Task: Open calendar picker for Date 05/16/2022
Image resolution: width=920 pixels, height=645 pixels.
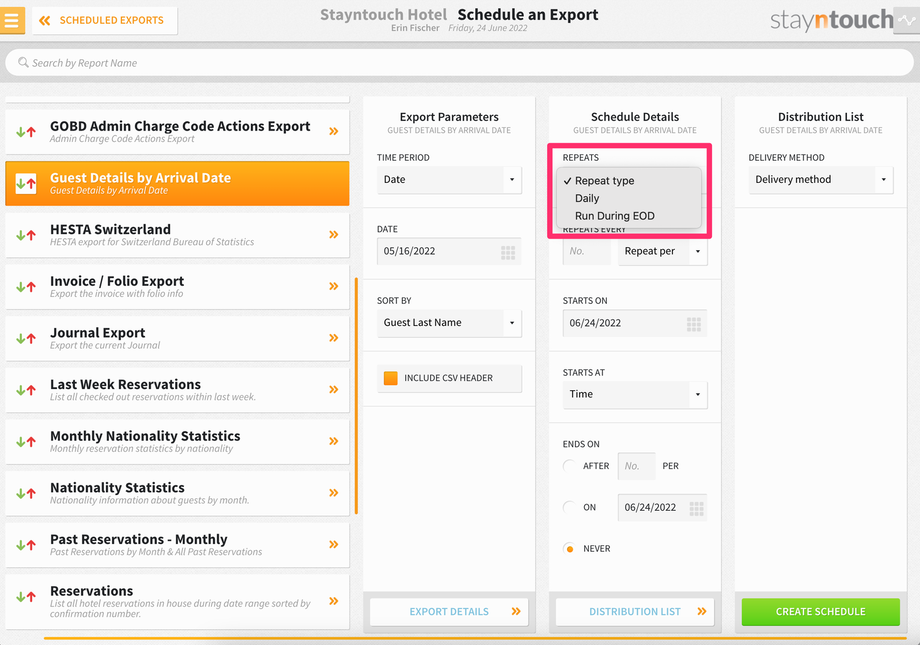Action: pos(508,252)
